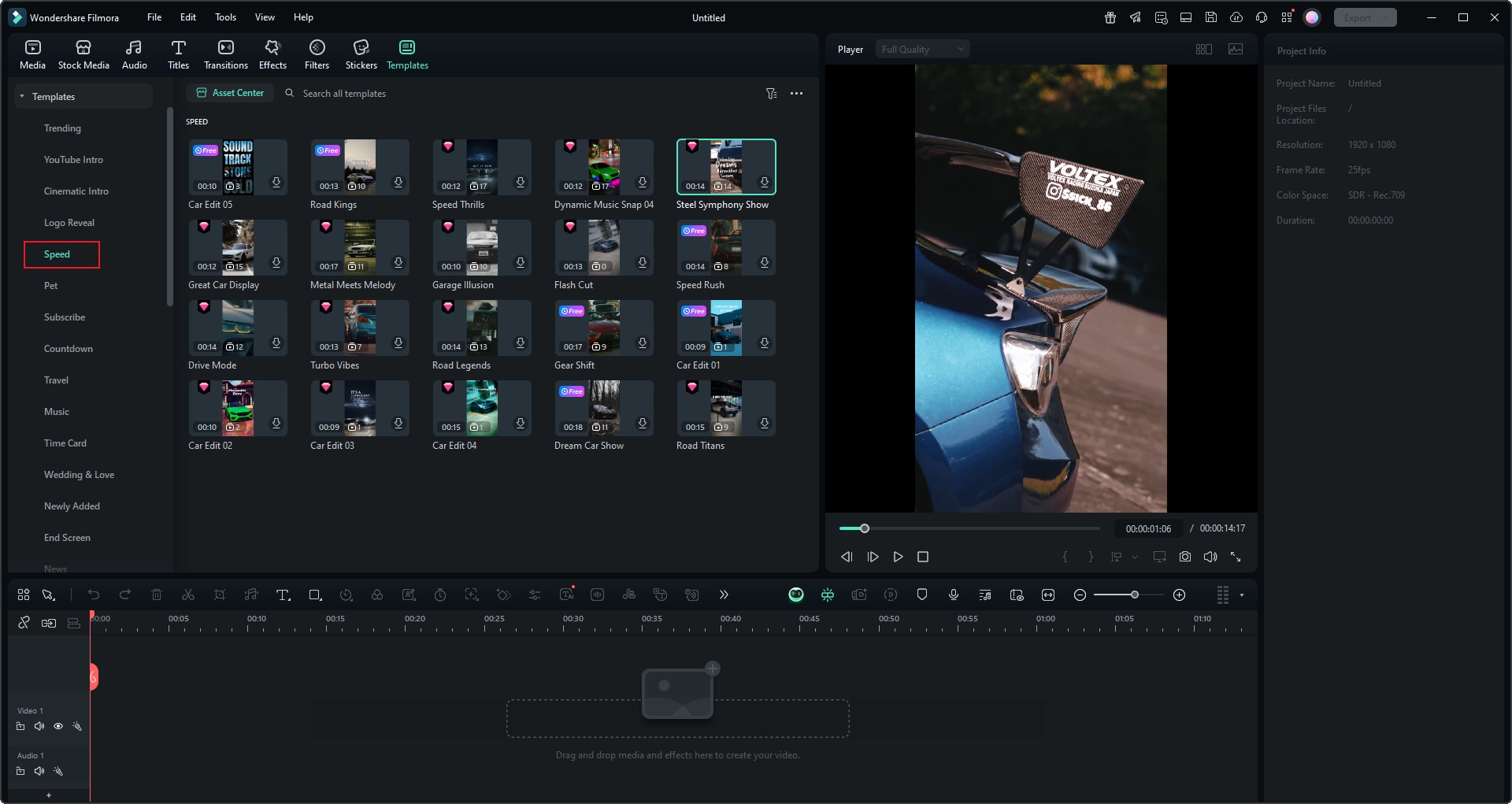This screenshot has height=804, width=1512.
Task: Click the Split scissors tool
Action: coord(188,595)
